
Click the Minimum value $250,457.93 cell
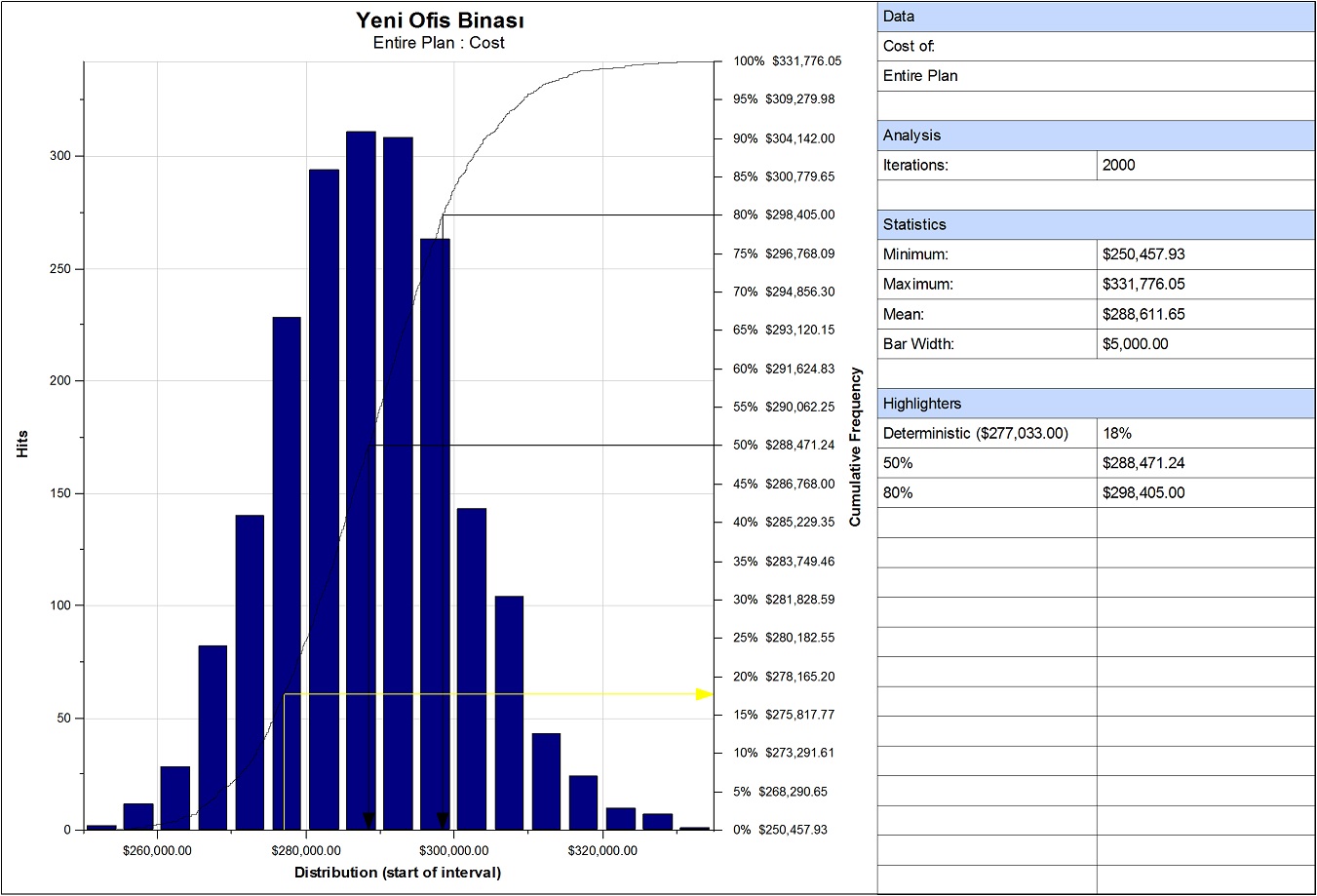[x=1204, y=254]
